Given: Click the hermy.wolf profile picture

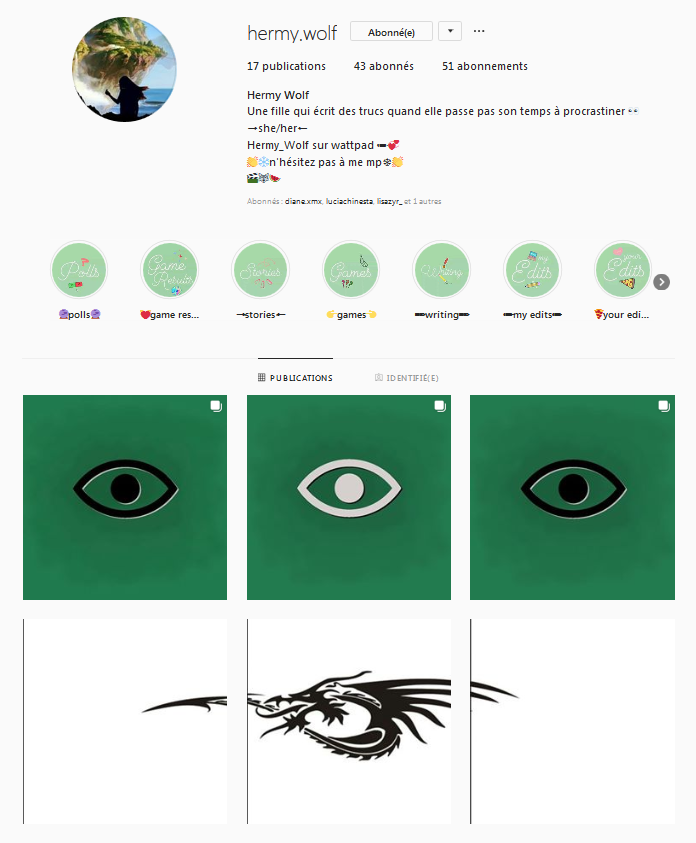Looking at the screenshot, I should click(x=124, y=69).
